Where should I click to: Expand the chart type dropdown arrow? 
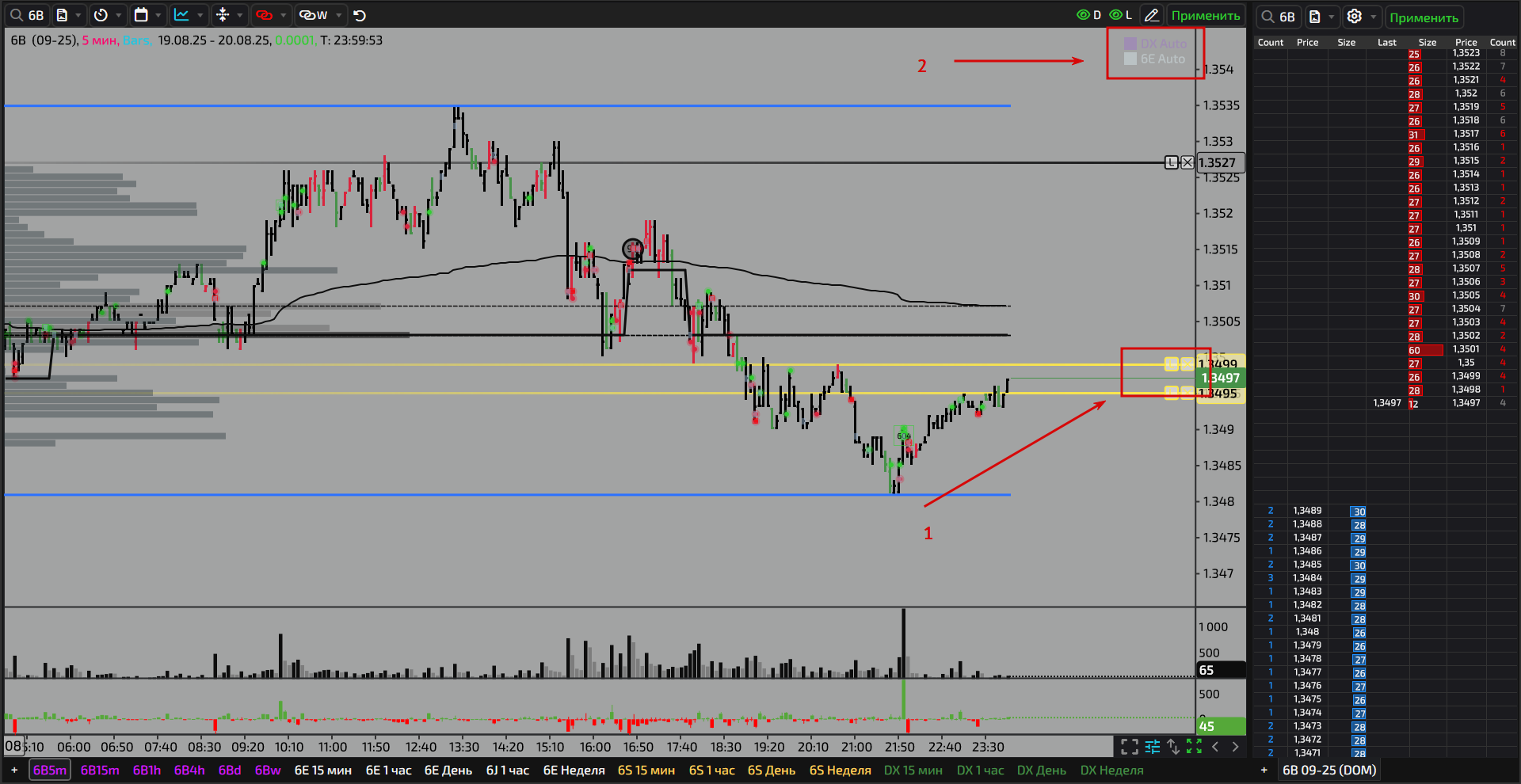[200, 15]
